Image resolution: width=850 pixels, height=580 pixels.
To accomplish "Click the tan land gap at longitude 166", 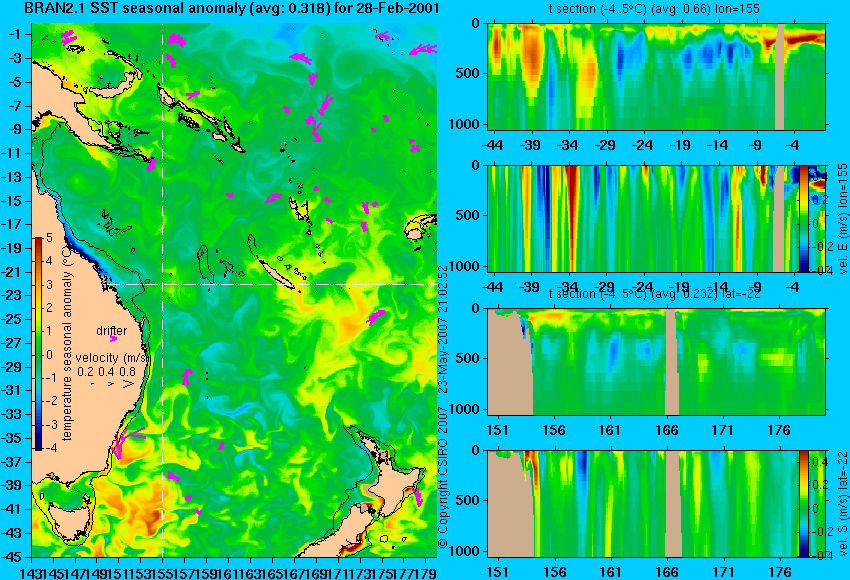I will pyautogui.click(x=671, y=362).
